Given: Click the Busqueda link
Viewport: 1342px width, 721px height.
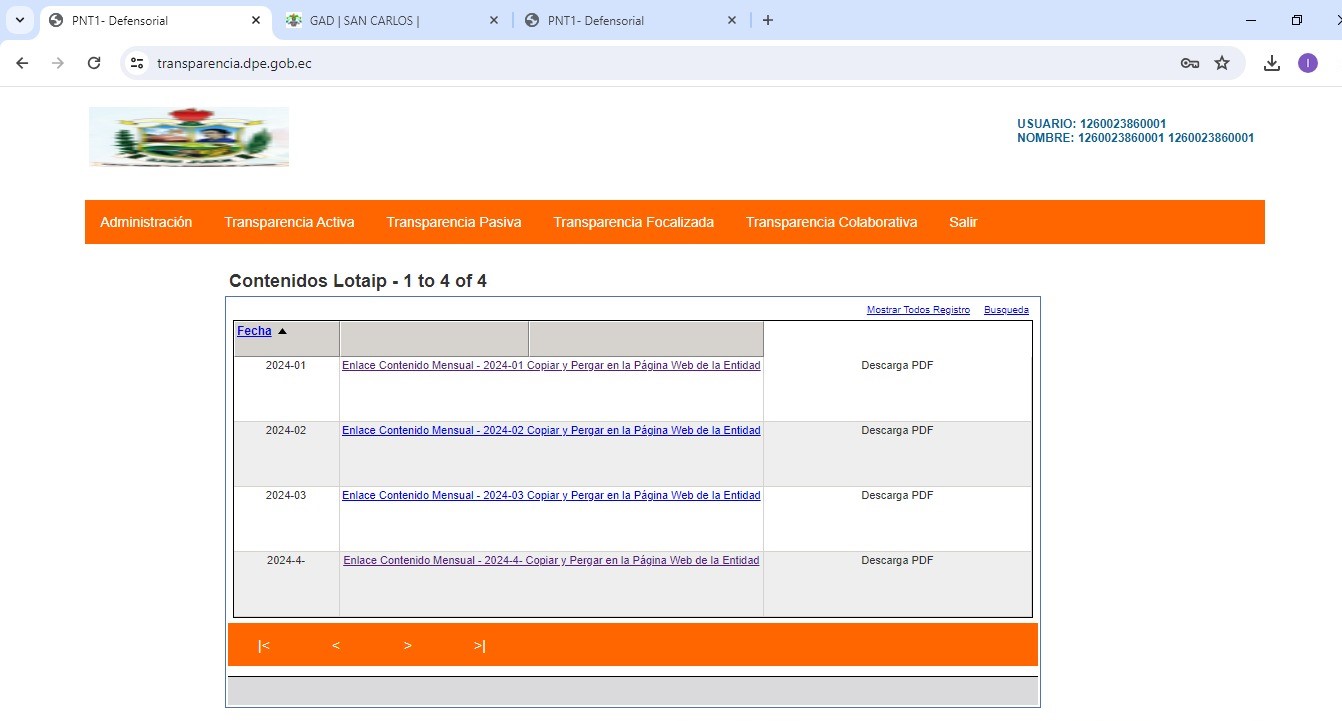Looking at the screenshot, I should coord(1006,310).
